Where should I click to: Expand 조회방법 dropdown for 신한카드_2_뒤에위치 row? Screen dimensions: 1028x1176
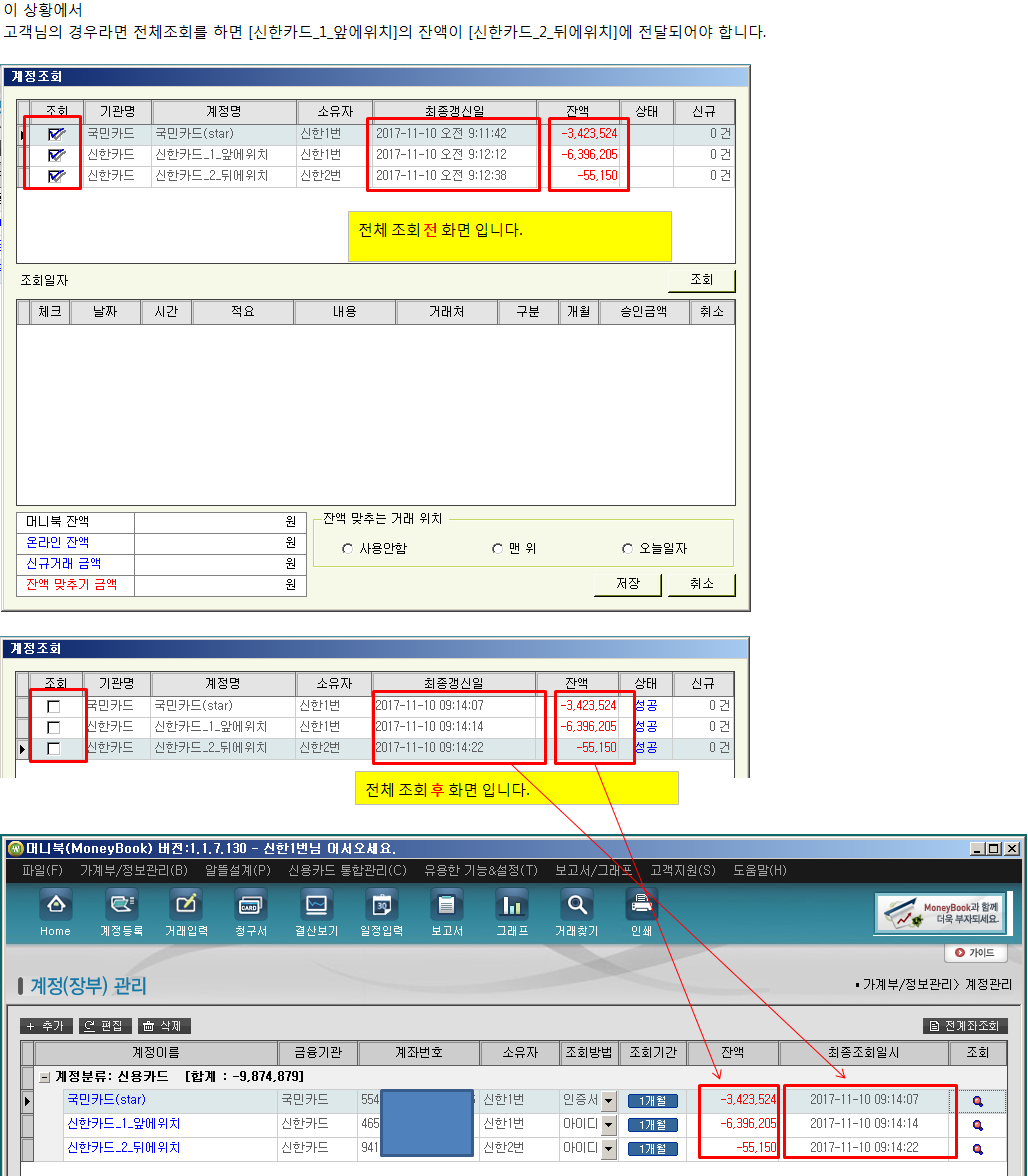coord(608,1149)
